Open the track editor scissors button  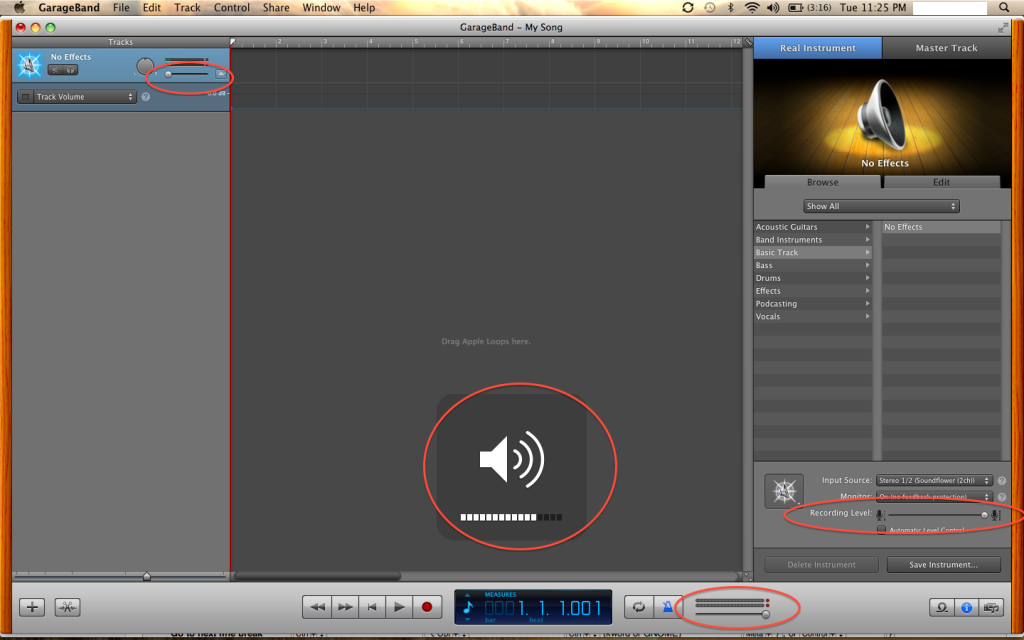67,607
